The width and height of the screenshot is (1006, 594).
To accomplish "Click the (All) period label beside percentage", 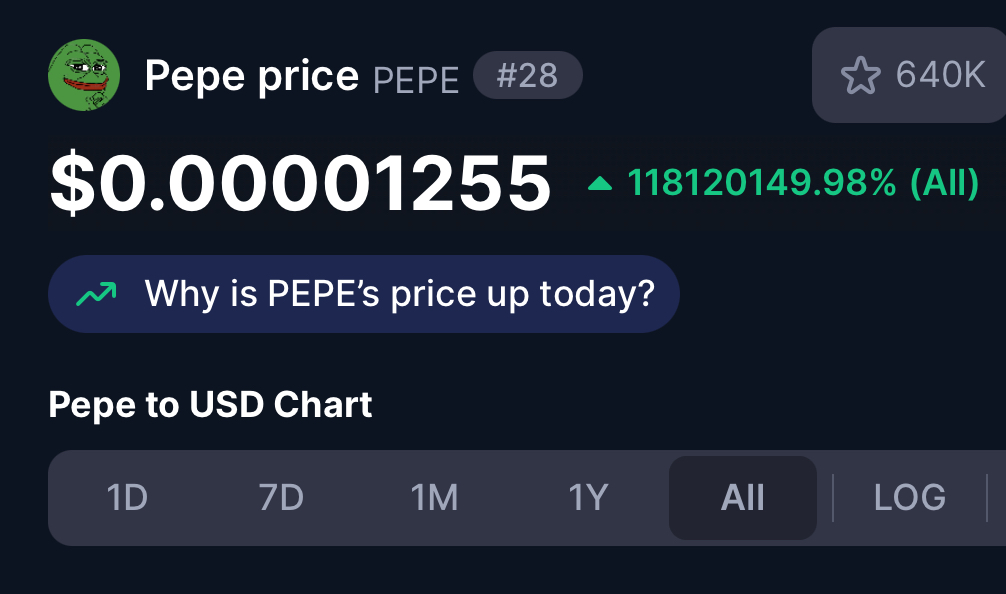I will click(x=944, y=183).
